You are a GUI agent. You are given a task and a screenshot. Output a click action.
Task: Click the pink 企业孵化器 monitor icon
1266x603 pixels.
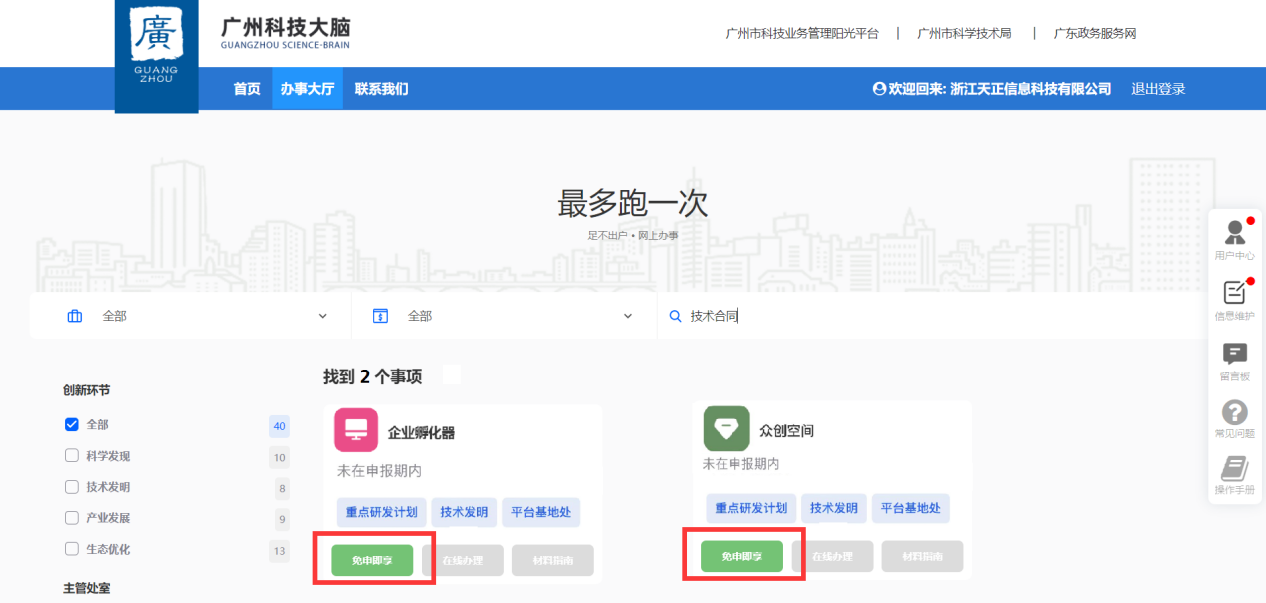(x=356, y=430)
